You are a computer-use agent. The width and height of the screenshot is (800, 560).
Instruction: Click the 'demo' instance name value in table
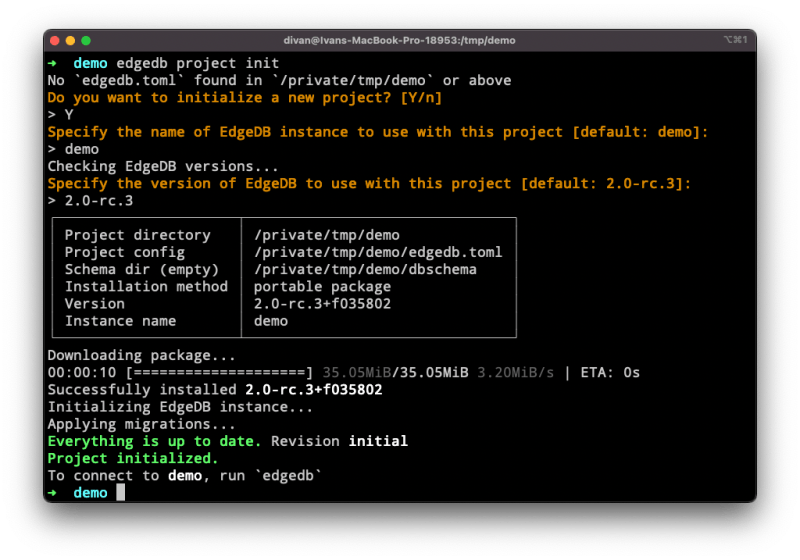pyautogui.click(x=271, y=321)
